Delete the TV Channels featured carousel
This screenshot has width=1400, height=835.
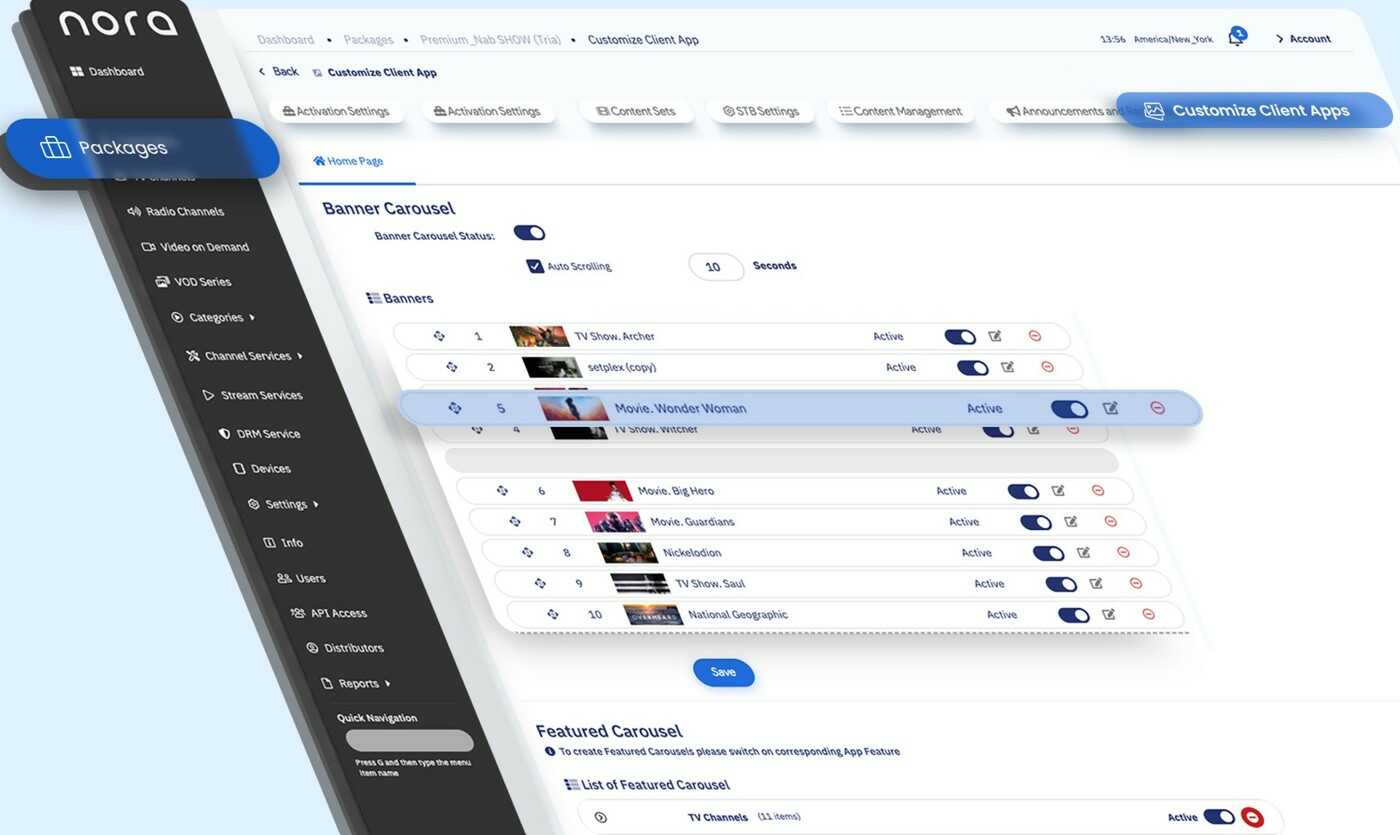click(1252, 818)
